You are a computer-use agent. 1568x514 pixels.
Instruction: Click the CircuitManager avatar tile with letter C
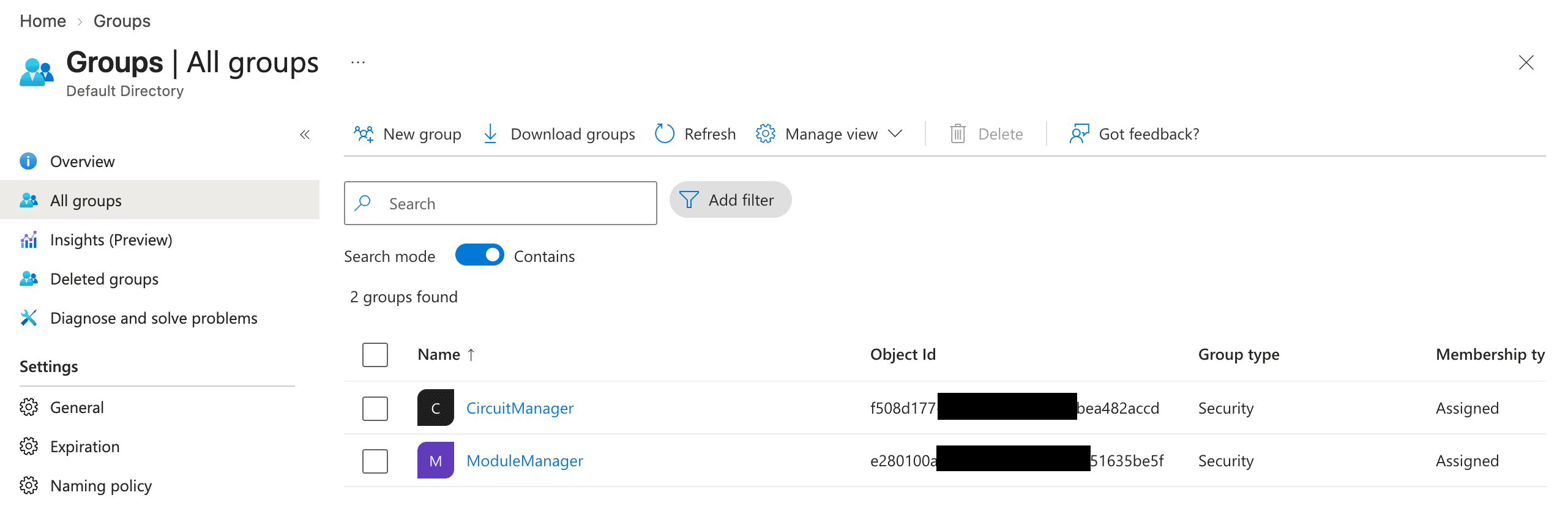436,408
